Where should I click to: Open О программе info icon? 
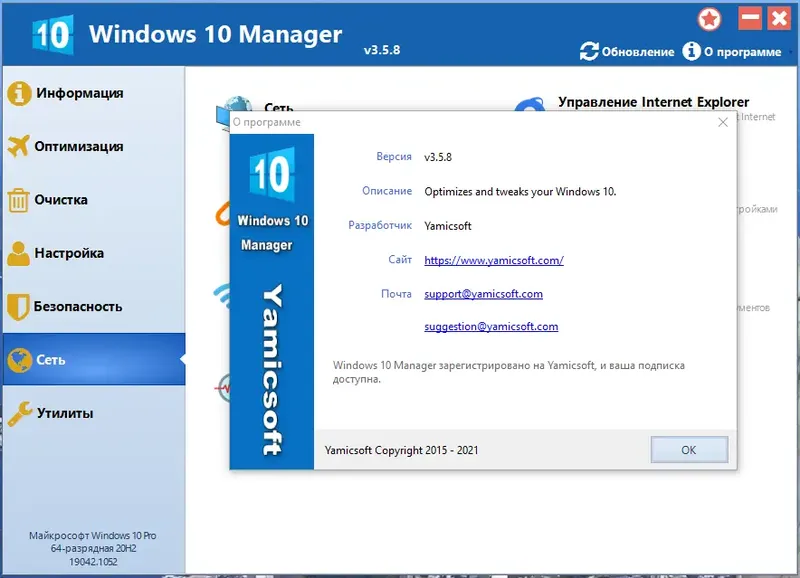point(691,51)
